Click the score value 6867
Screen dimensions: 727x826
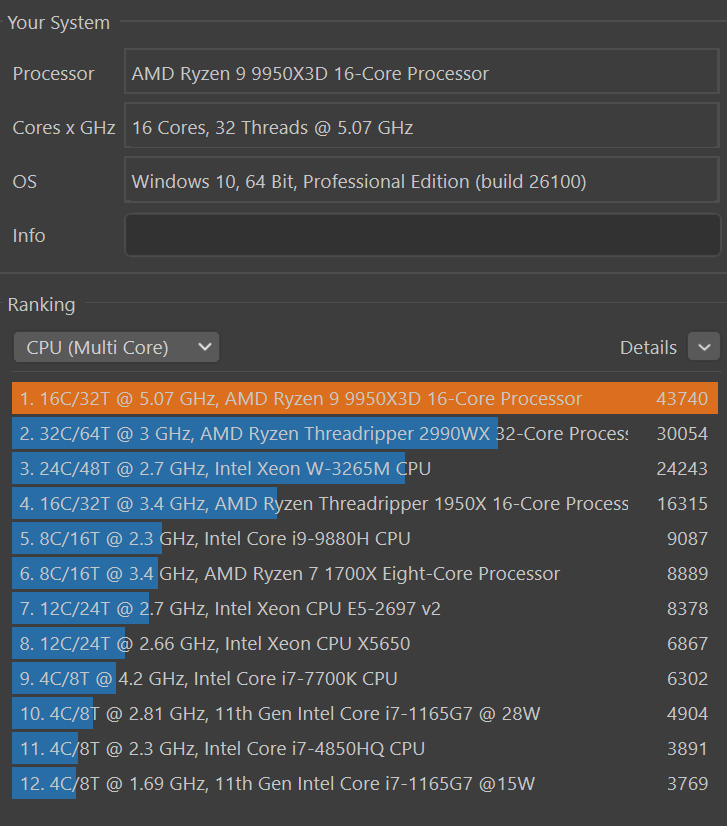click(x=687, y=644)
